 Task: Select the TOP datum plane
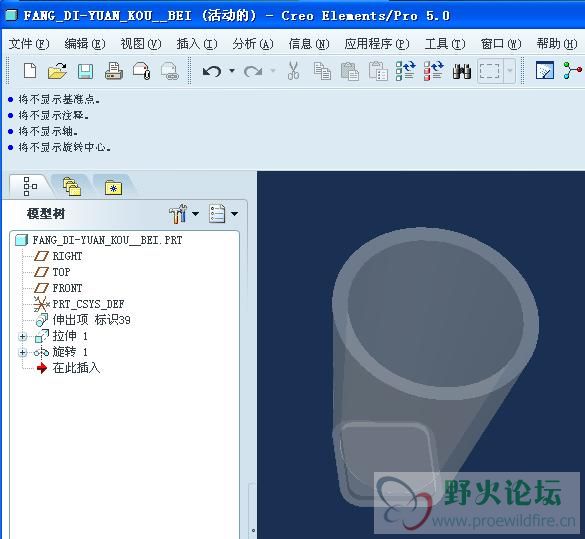[x=61, y=272]
